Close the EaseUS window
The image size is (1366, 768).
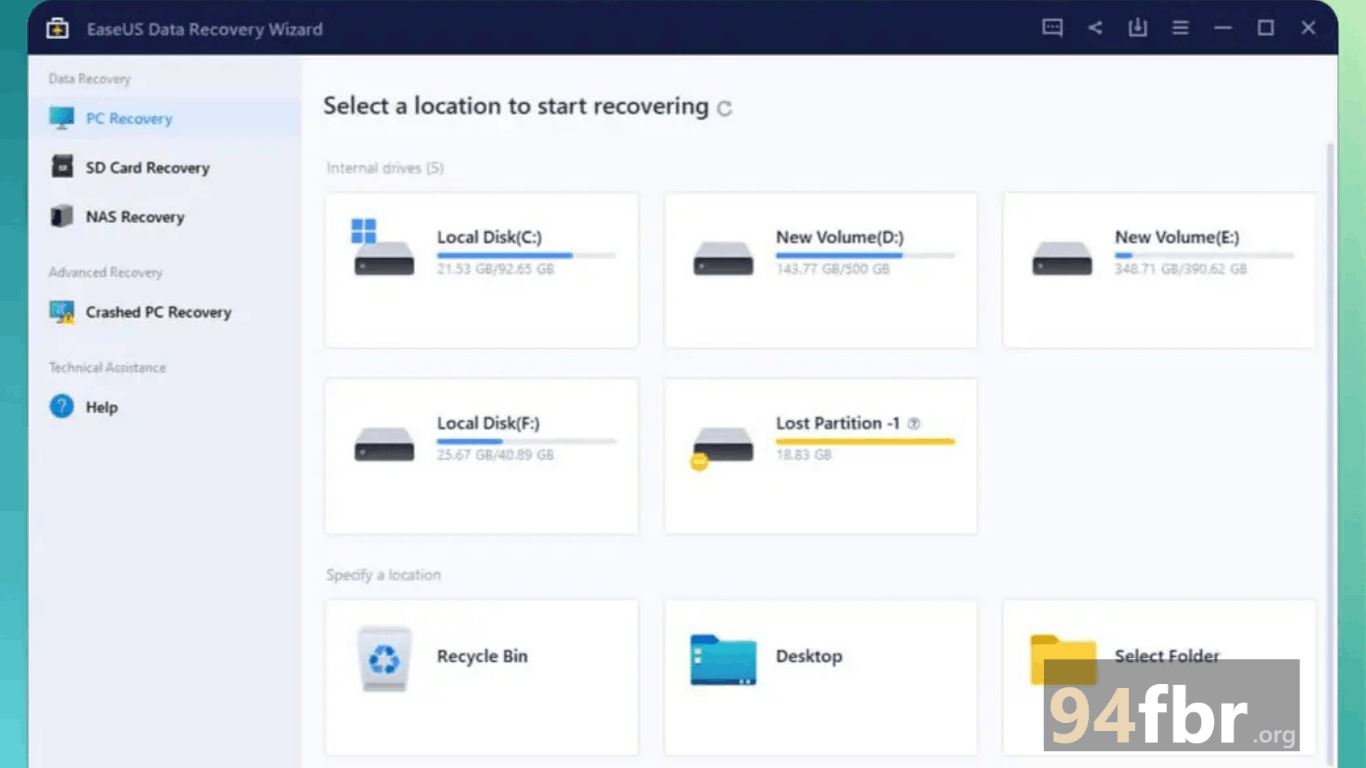pyautogui.click(x=1308, y=28)
